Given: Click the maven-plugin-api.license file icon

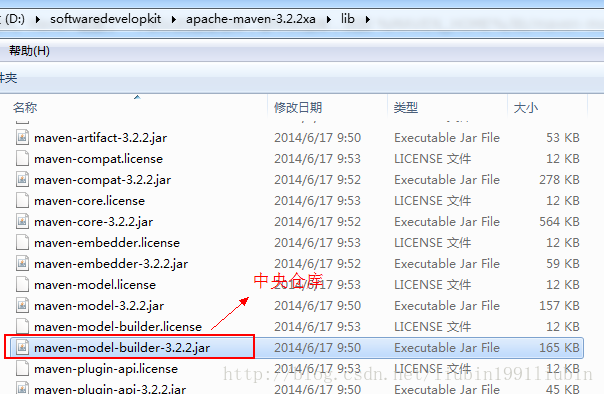Looking at the screenshot, I should pyautogui.click(x=22, y=369).
